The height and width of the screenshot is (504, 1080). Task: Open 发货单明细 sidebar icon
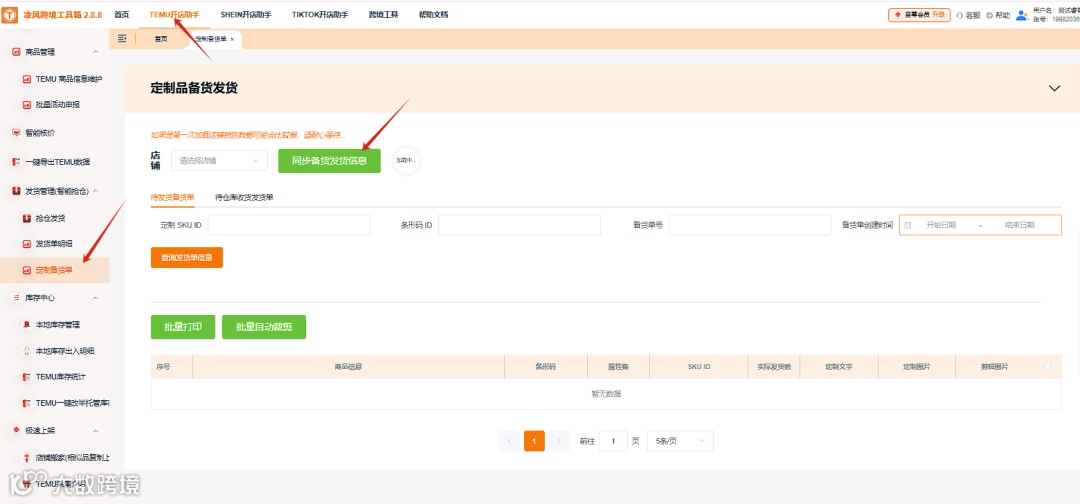coord(27,244)
